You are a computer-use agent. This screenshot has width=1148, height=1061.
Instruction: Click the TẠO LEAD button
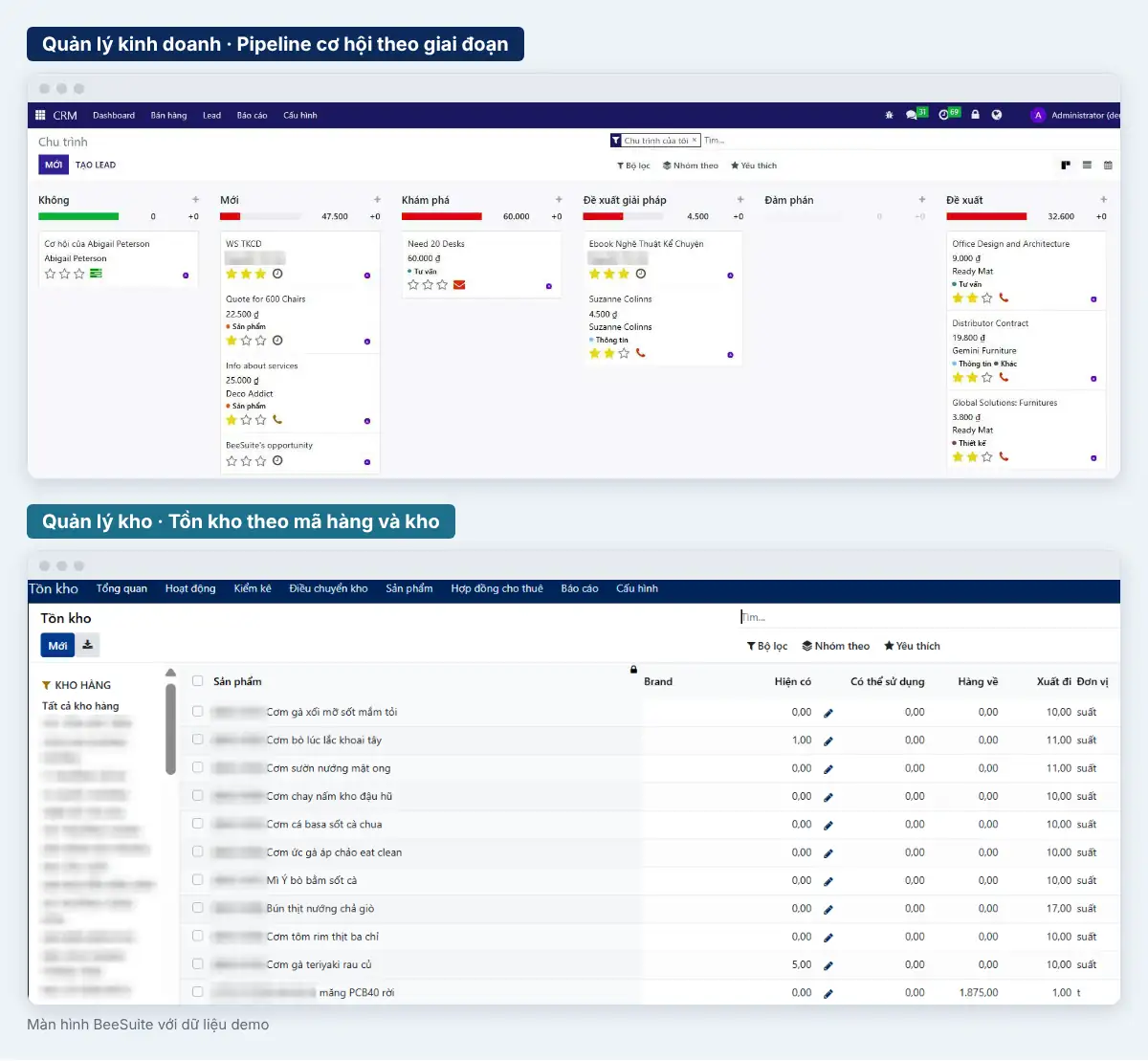point(96,165)
